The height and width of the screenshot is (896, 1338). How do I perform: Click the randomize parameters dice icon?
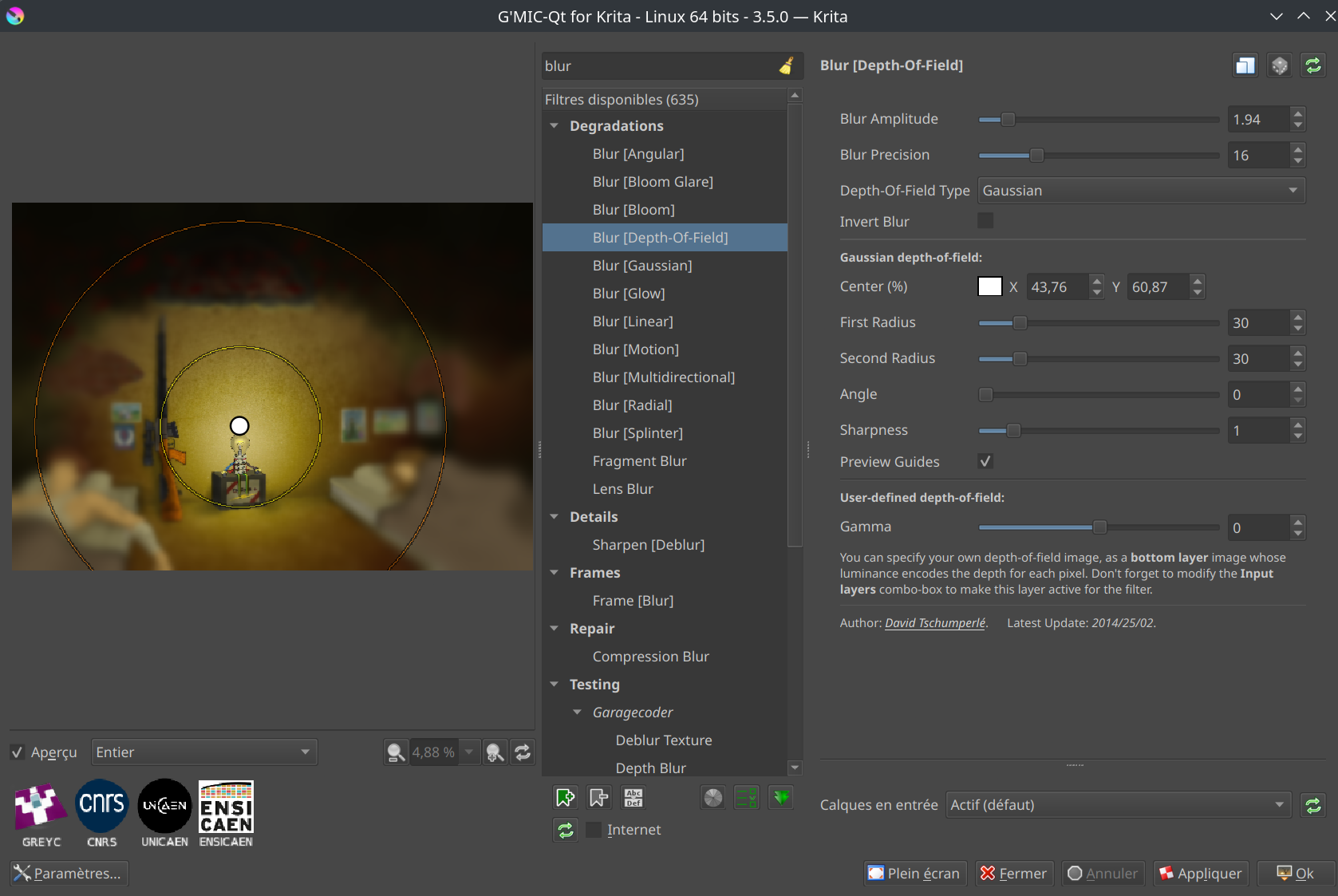tap(1279, 65)
